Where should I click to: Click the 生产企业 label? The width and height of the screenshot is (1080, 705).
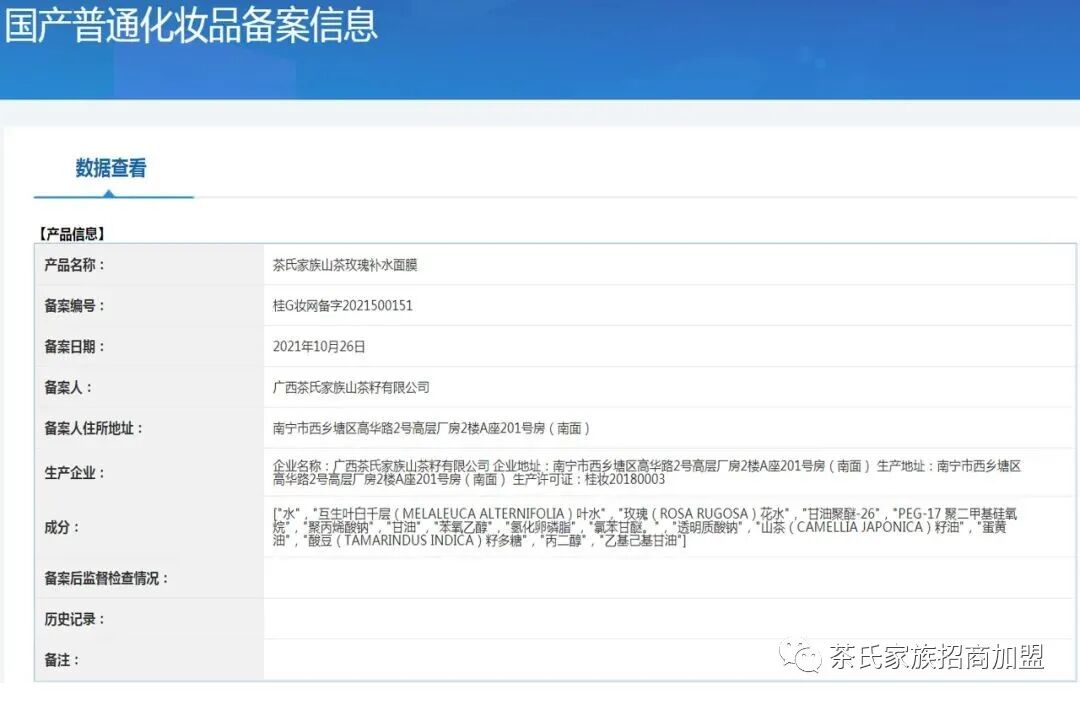pos(74,473)
